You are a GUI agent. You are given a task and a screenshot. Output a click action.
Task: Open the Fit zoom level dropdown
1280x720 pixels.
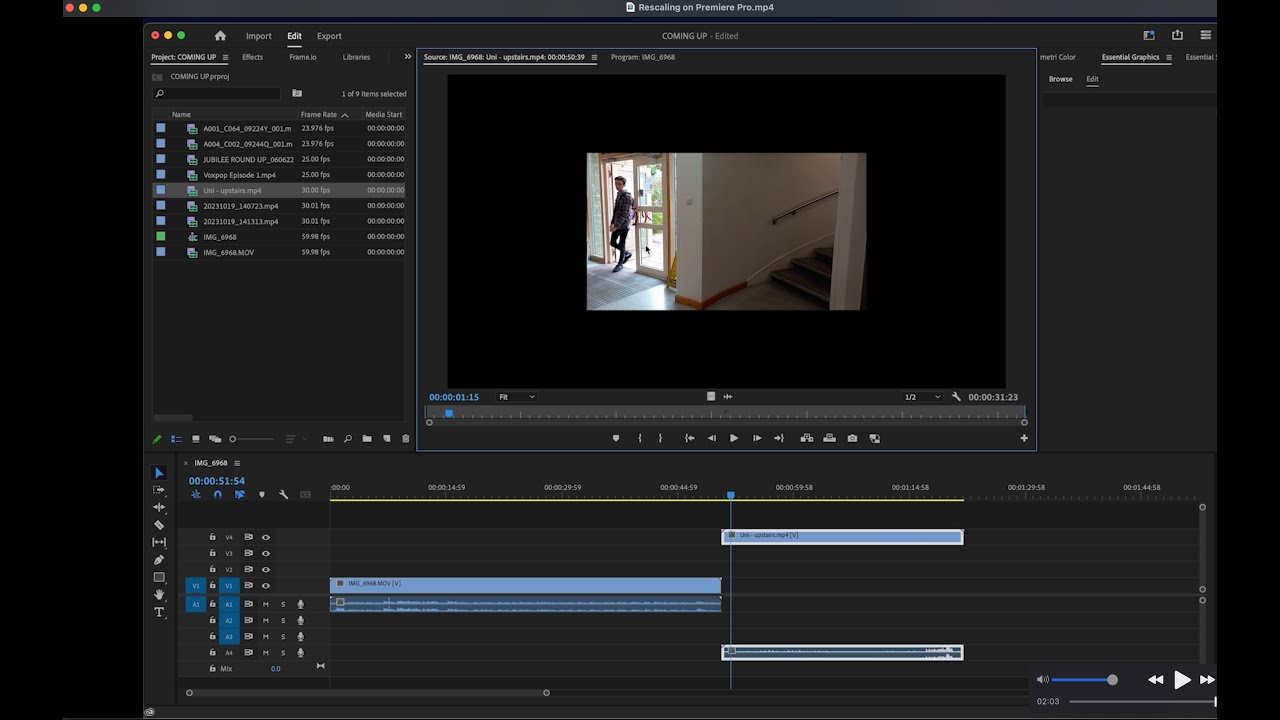pyautogui.click(x=517, y=397)
